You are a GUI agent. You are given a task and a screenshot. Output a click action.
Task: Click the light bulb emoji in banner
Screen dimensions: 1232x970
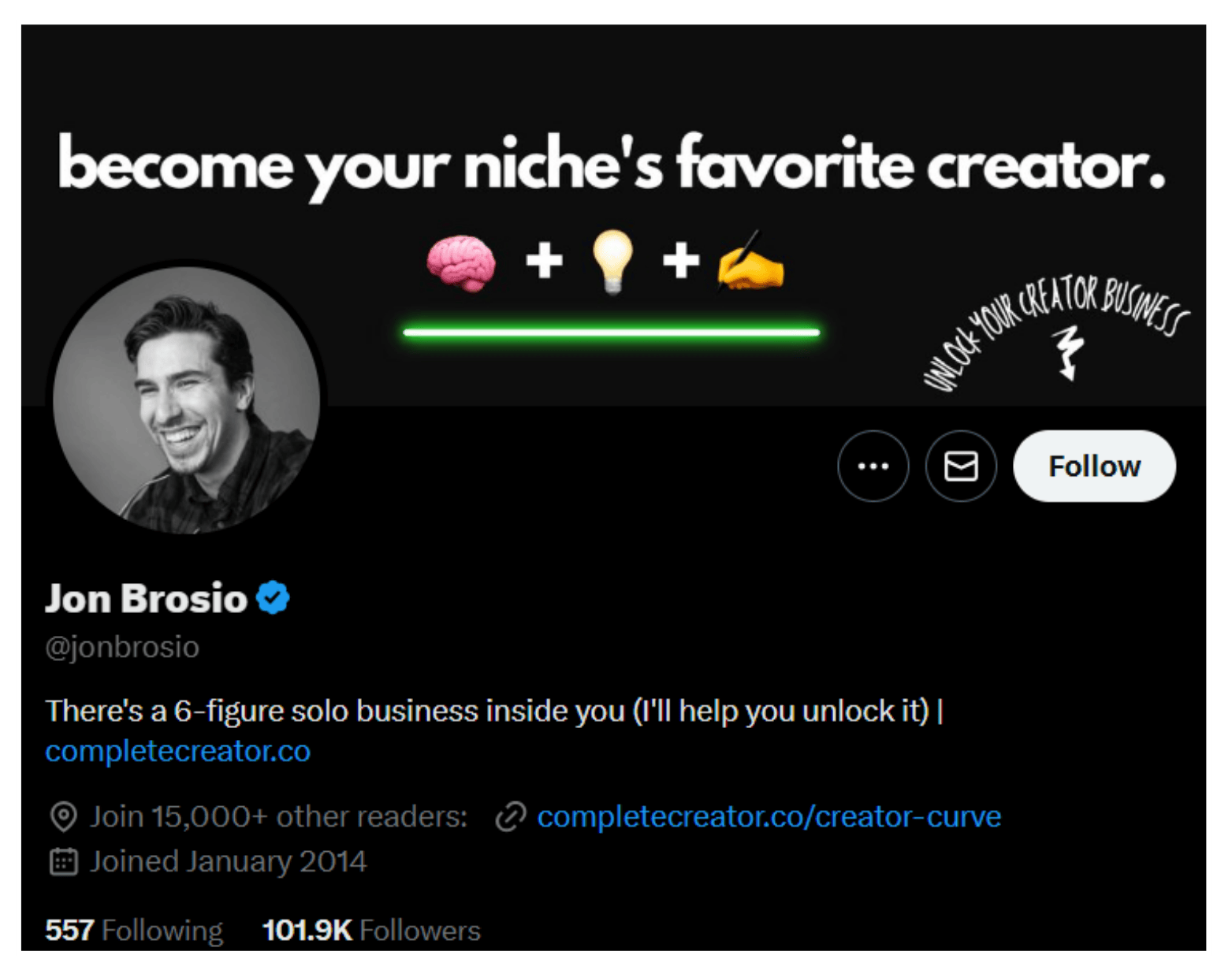click(x=612, y=261)
